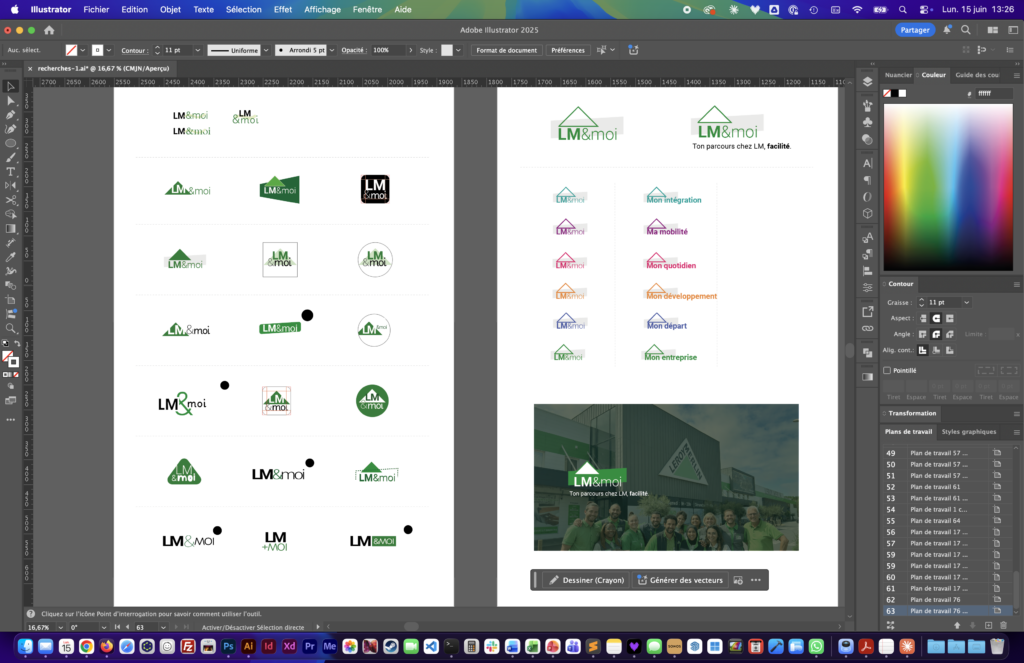Open the Paragraph panel icon
The width and height of the screenshot is (1024, 663).
[x=867, y=180]
